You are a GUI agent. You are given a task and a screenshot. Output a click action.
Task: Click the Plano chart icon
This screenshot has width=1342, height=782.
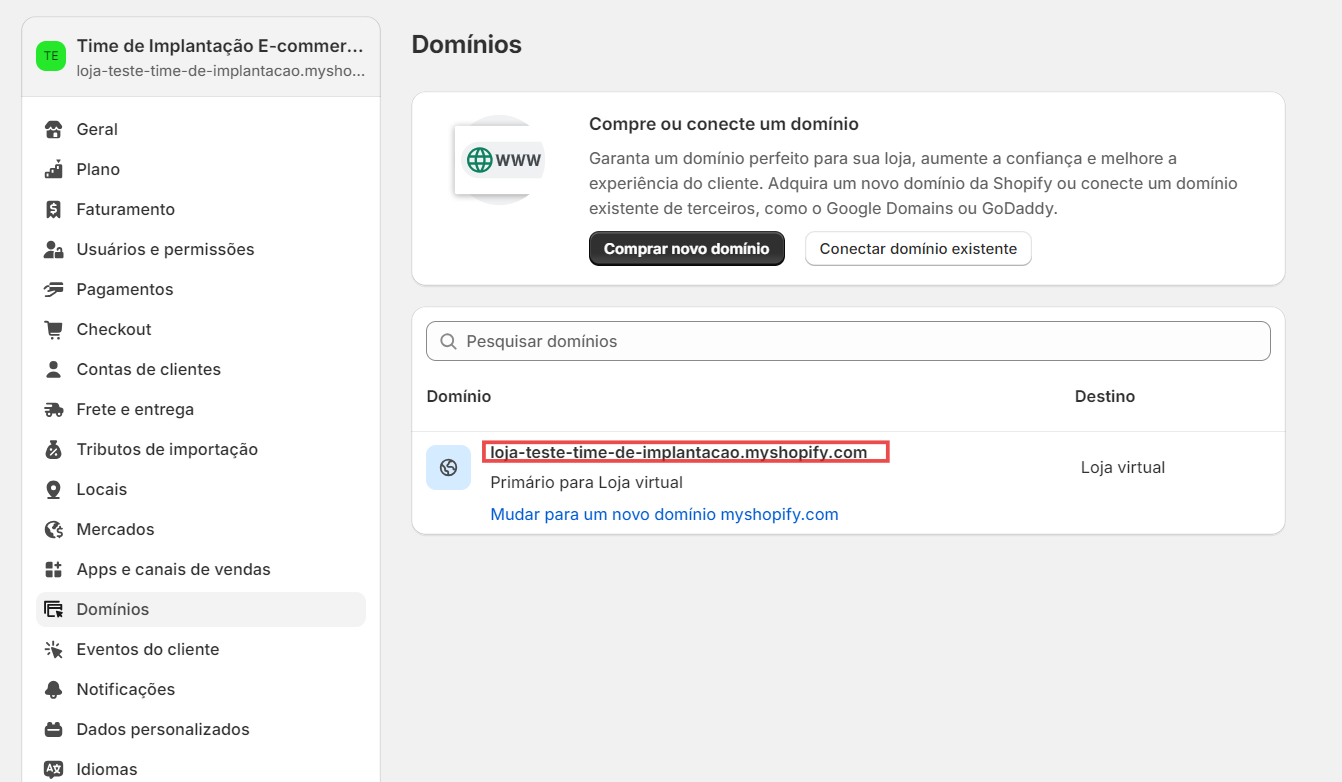click(54, 170)
